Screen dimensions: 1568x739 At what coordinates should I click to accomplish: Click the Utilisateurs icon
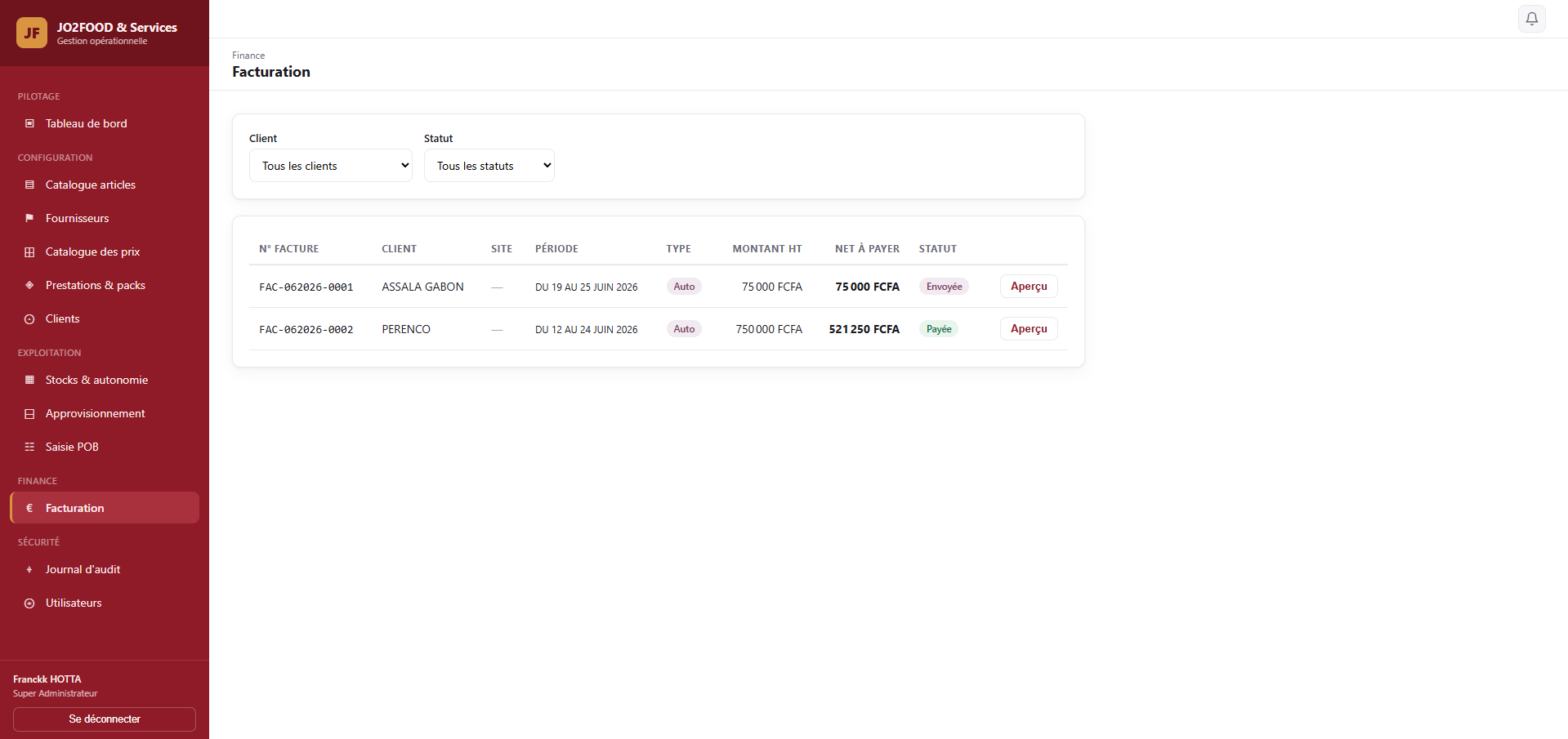pos(29,603)
